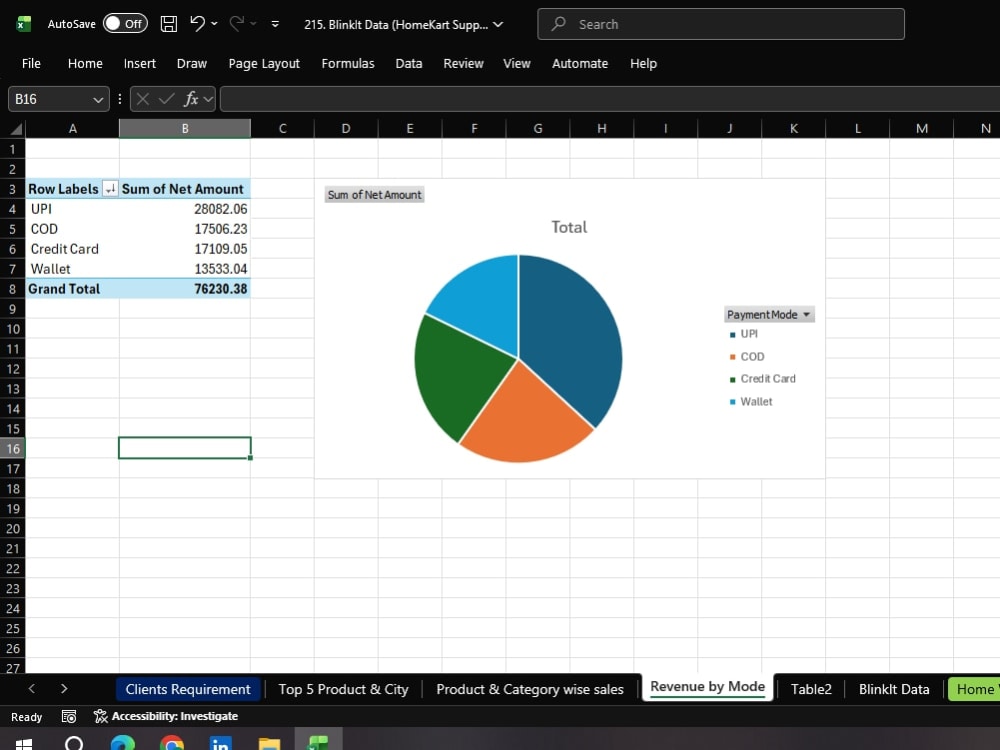The height and width of the screenshot is (750, 1000).
Task: Open File Explorer from the taskbar
Action: (269, 743)
